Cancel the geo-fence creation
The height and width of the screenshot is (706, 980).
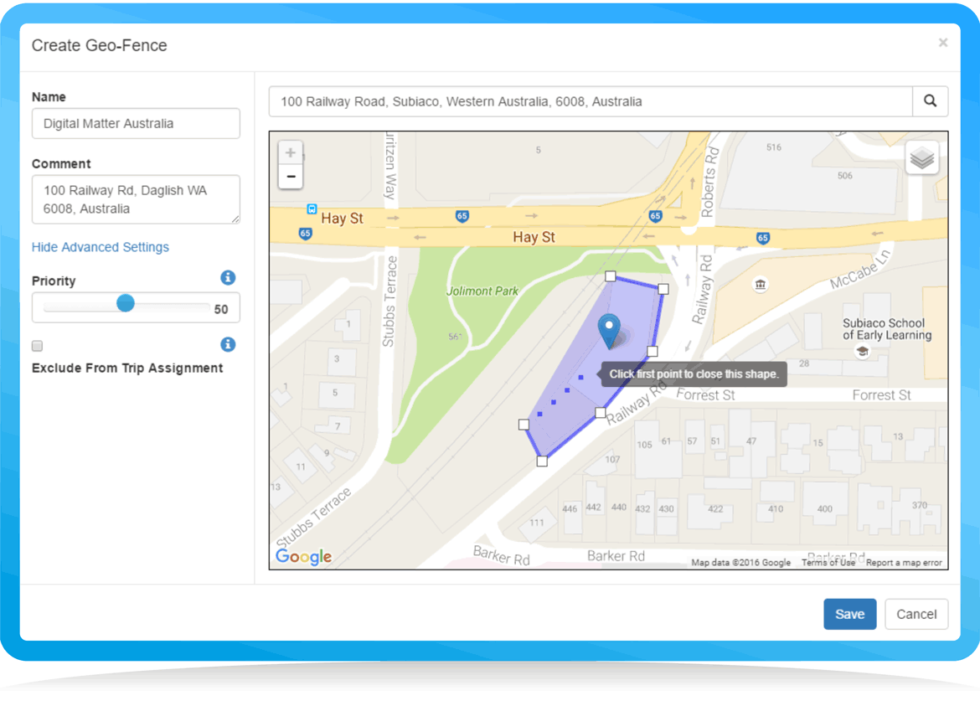coord(916,614)
